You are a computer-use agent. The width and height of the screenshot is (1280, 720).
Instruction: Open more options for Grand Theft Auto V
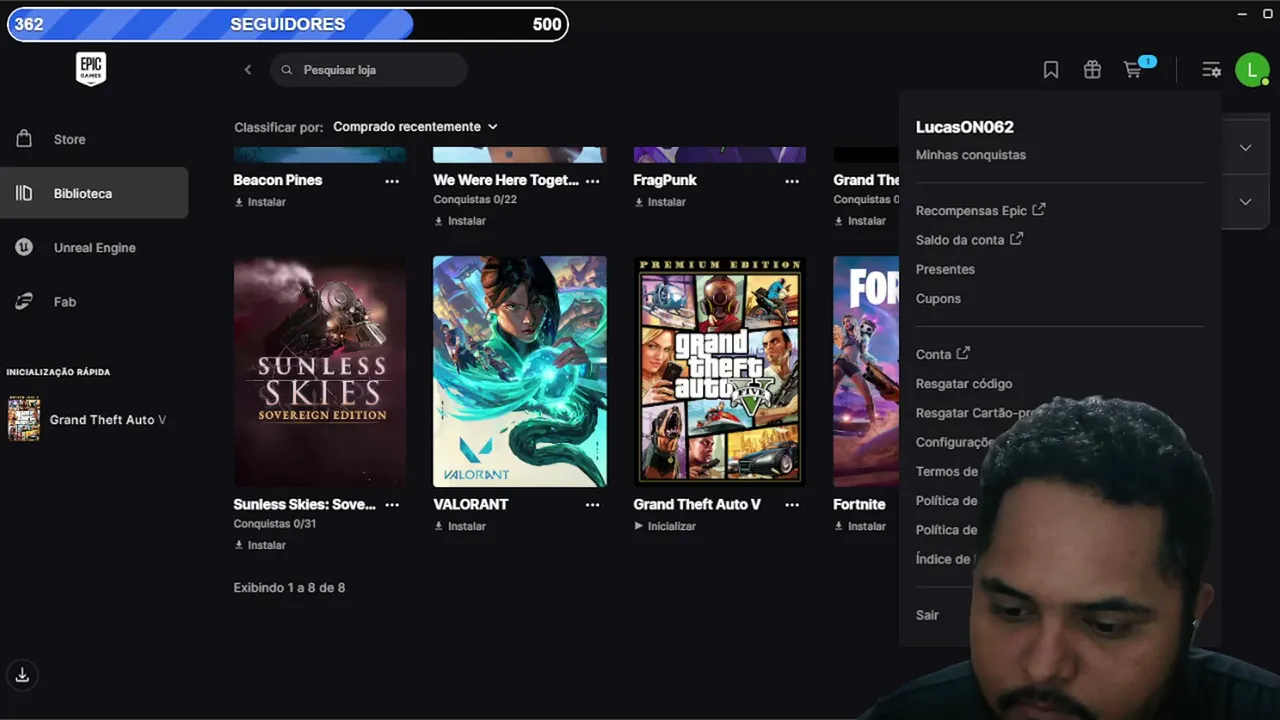[x=792, y=505]
